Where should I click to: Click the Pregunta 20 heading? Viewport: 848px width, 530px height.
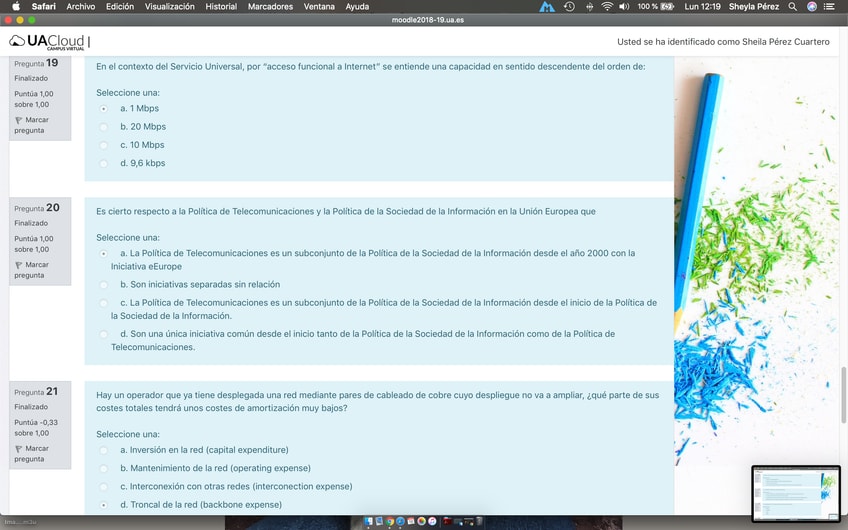pyautogui.click(x=37, y=208)
